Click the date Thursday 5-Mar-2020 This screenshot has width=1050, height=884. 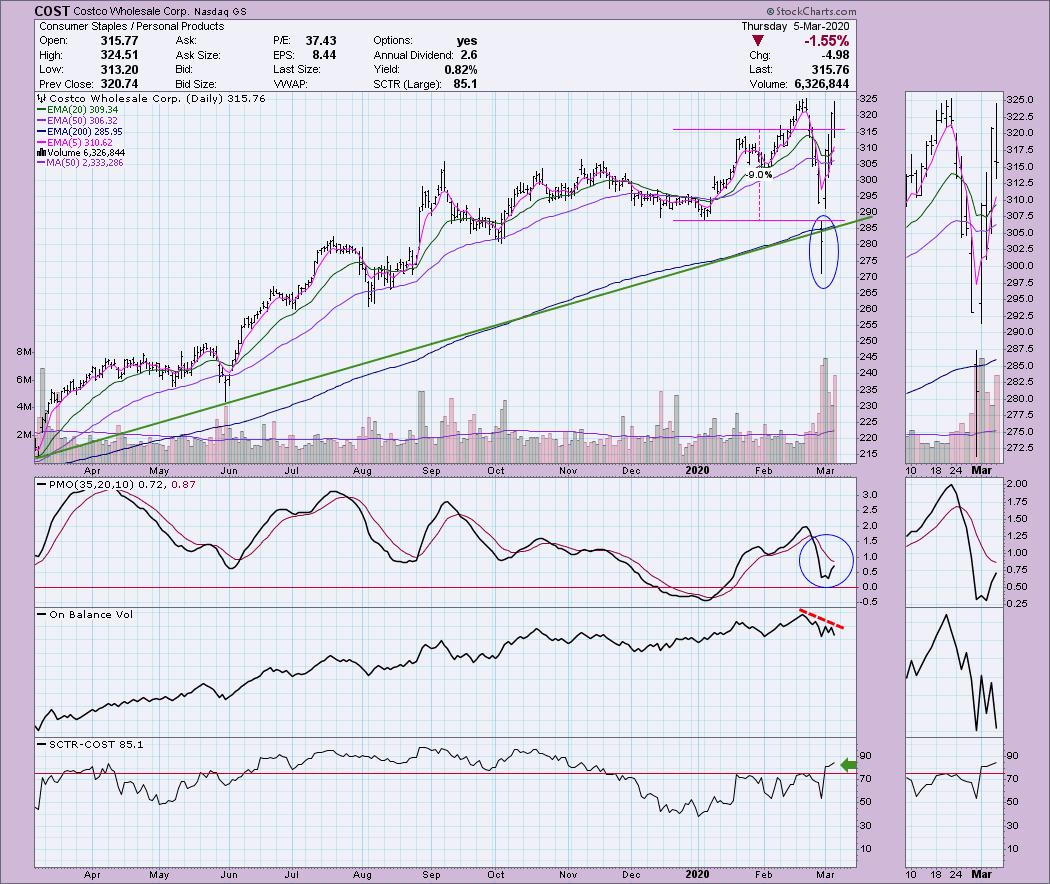coord(795,26)
